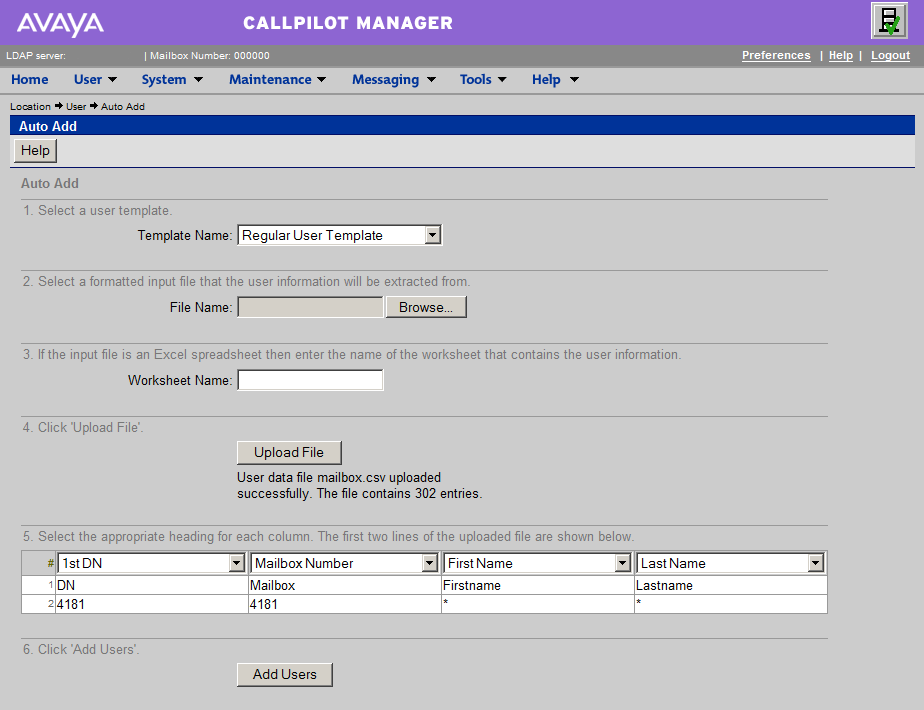Click the 'DN' cell in row 1
This screenshot has height=710, width=924.
(151, 585)
